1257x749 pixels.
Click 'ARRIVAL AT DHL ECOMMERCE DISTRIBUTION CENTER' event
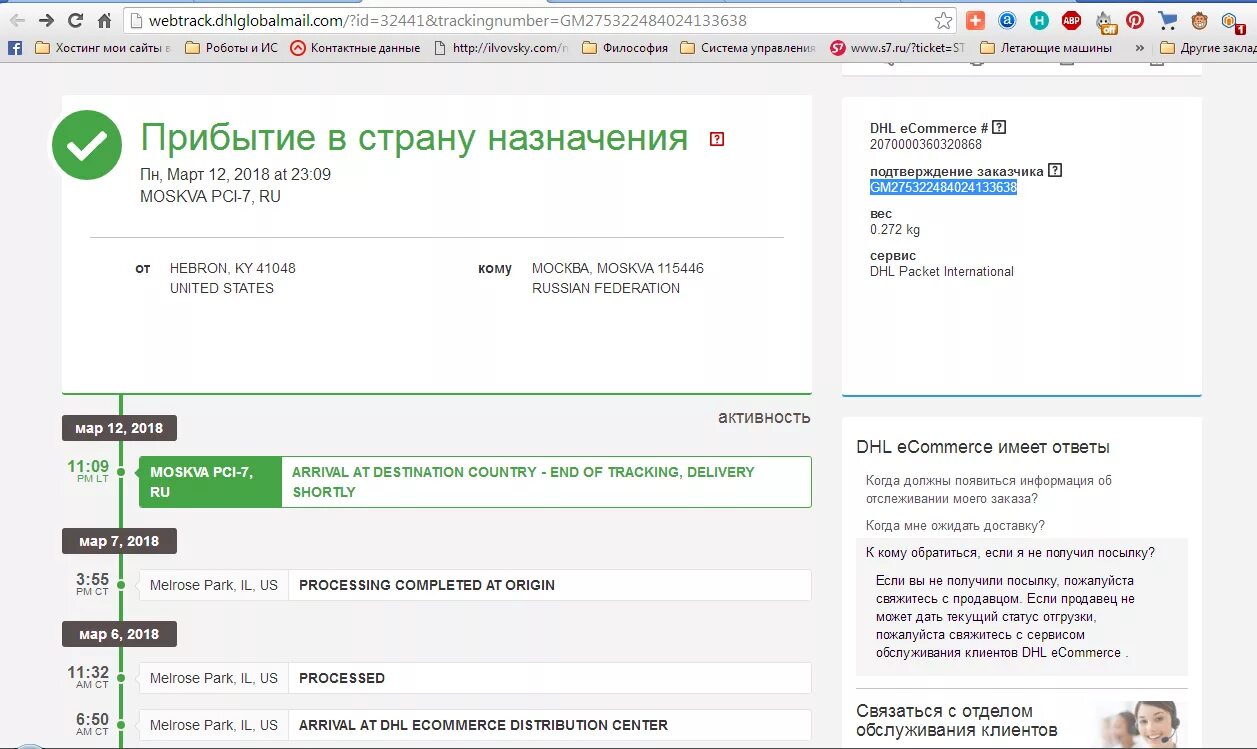click(483, 725)
